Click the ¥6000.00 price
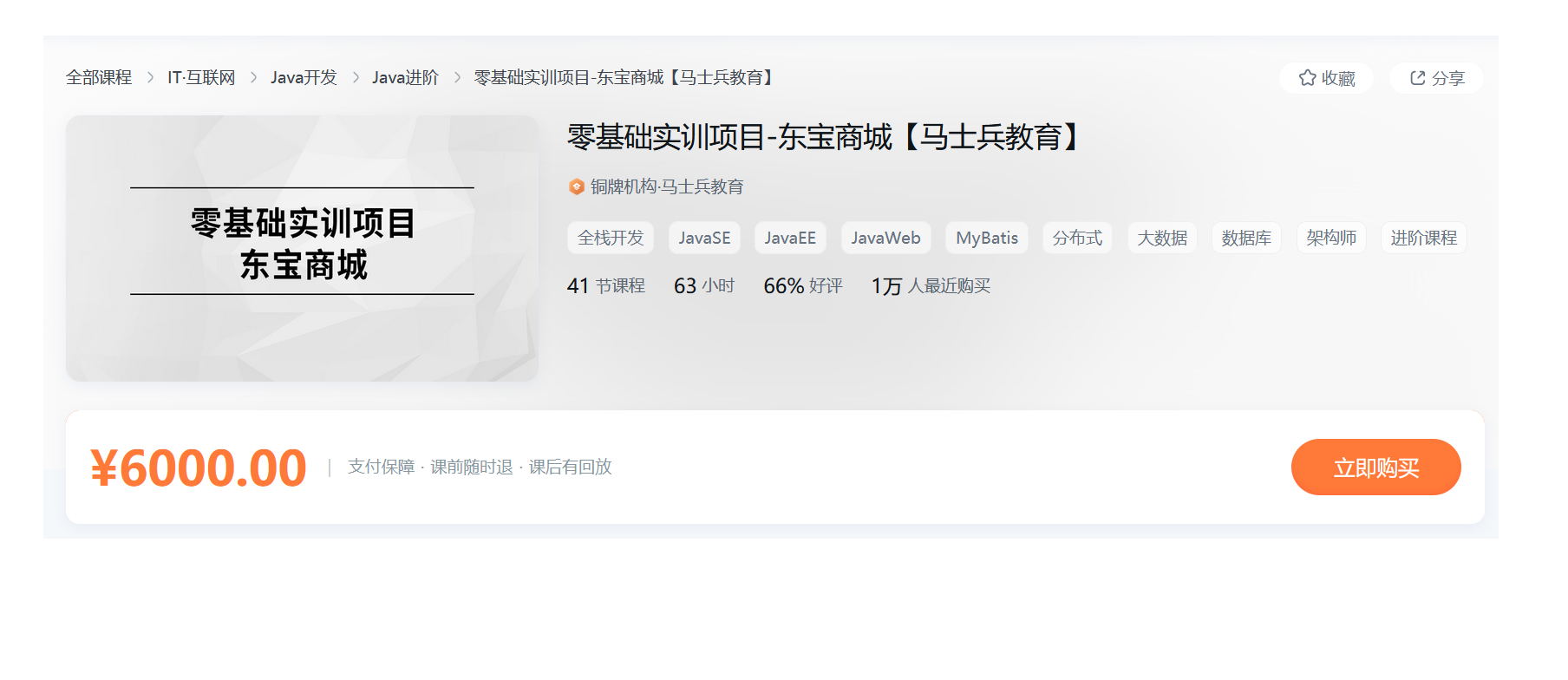This screenshot has width=1568, height=680. [x=199, y=467]
